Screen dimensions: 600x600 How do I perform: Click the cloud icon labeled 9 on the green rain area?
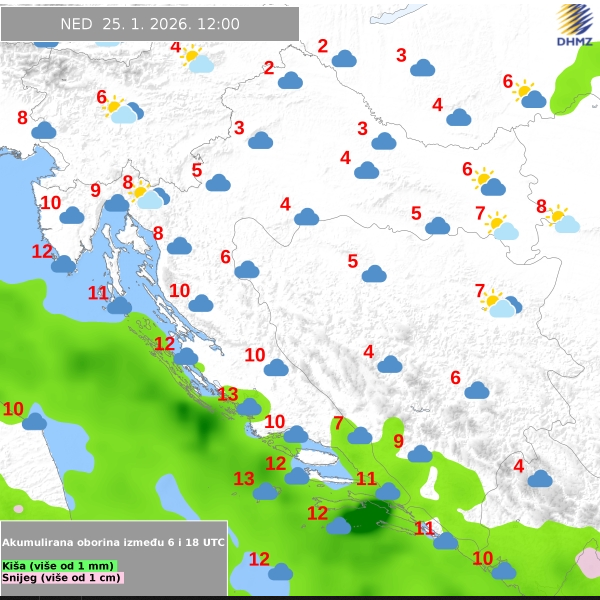420,453
